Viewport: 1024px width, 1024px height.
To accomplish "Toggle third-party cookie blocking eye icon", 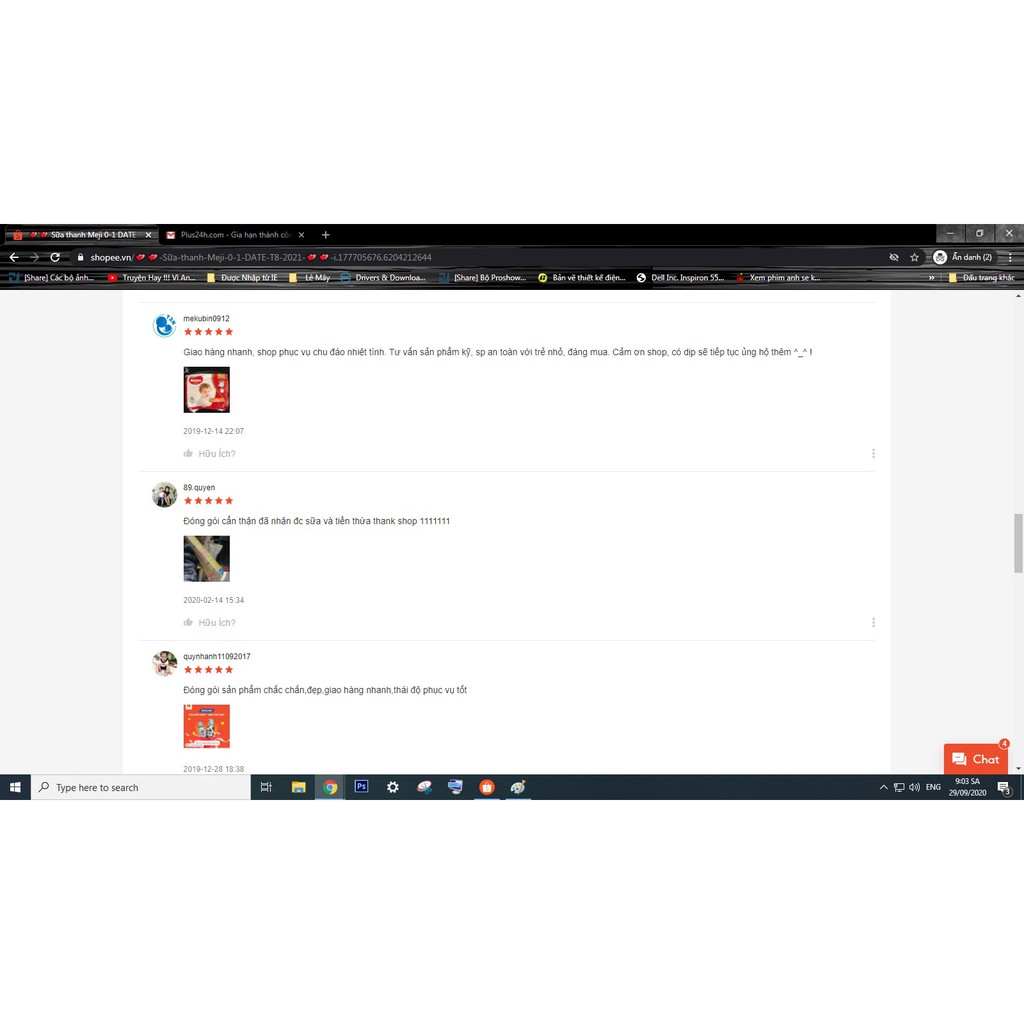I will 893,257.
